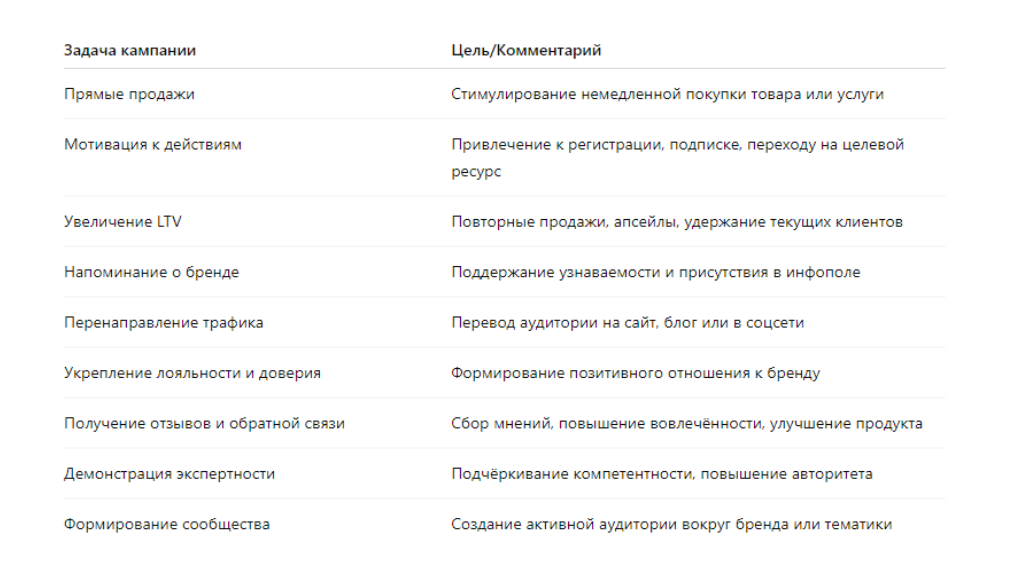Click the "Прямые продажи" table cell
The height and width of the screenshot is (574, 1012).
pos(129,94)
